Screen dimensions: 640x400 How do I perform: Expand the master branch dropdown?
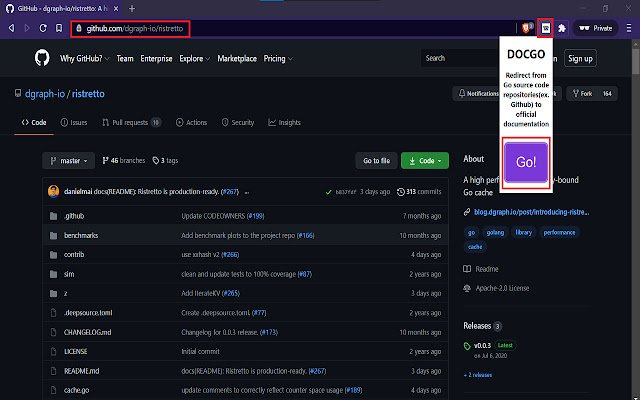coord(68,160)
